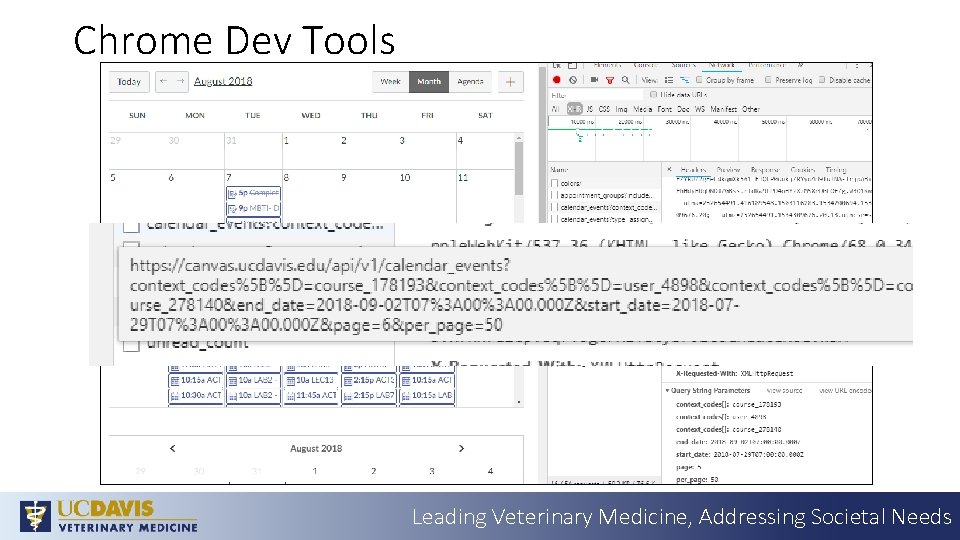This screenshot has width=960, height=540.
Task: Filter requests by JS type
Action: [589, 109]
